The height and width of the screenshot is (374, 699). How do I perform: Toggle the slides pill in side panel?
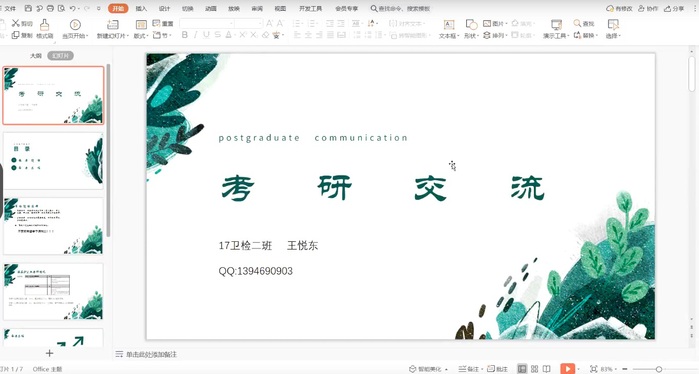coord(60,56)
